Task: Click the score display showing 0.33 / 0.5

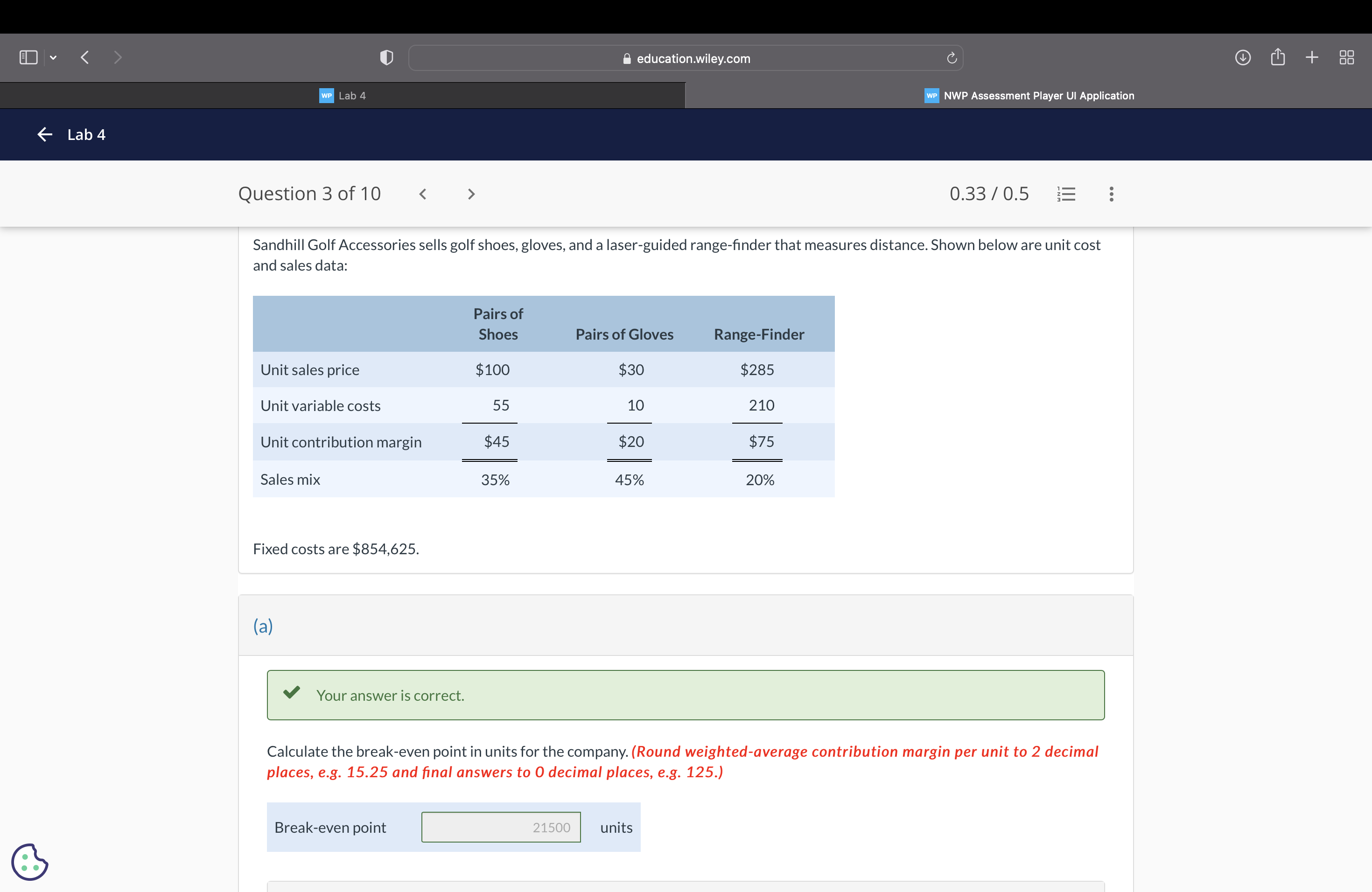Action: pos(989,194)
